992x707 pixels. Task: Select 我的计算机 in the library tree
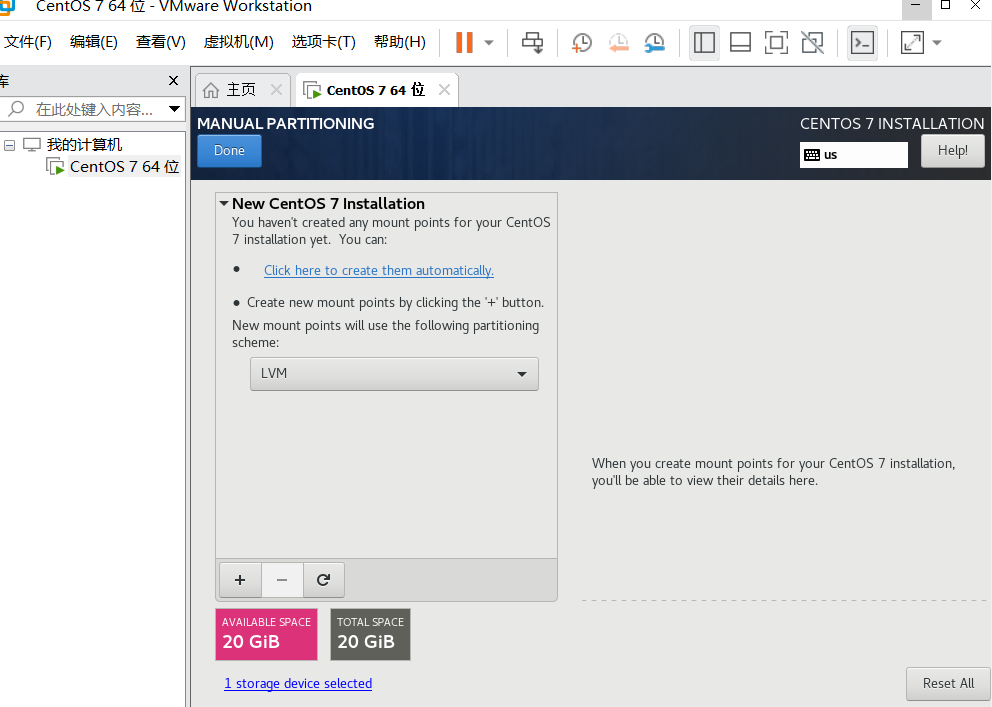click(x=84, y=145)
